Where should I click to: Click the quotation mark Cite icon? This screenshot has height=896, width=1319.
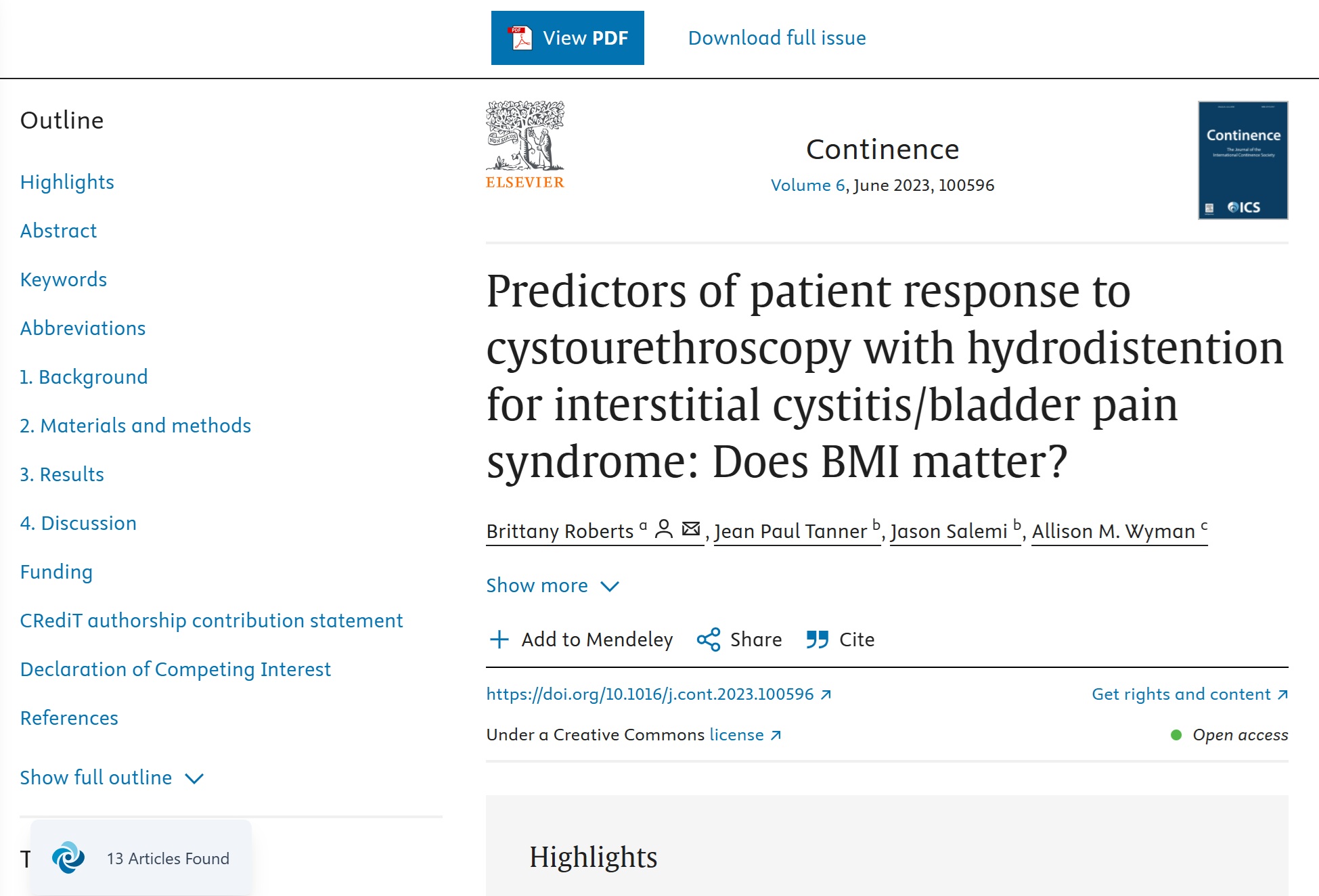[818, 640]
